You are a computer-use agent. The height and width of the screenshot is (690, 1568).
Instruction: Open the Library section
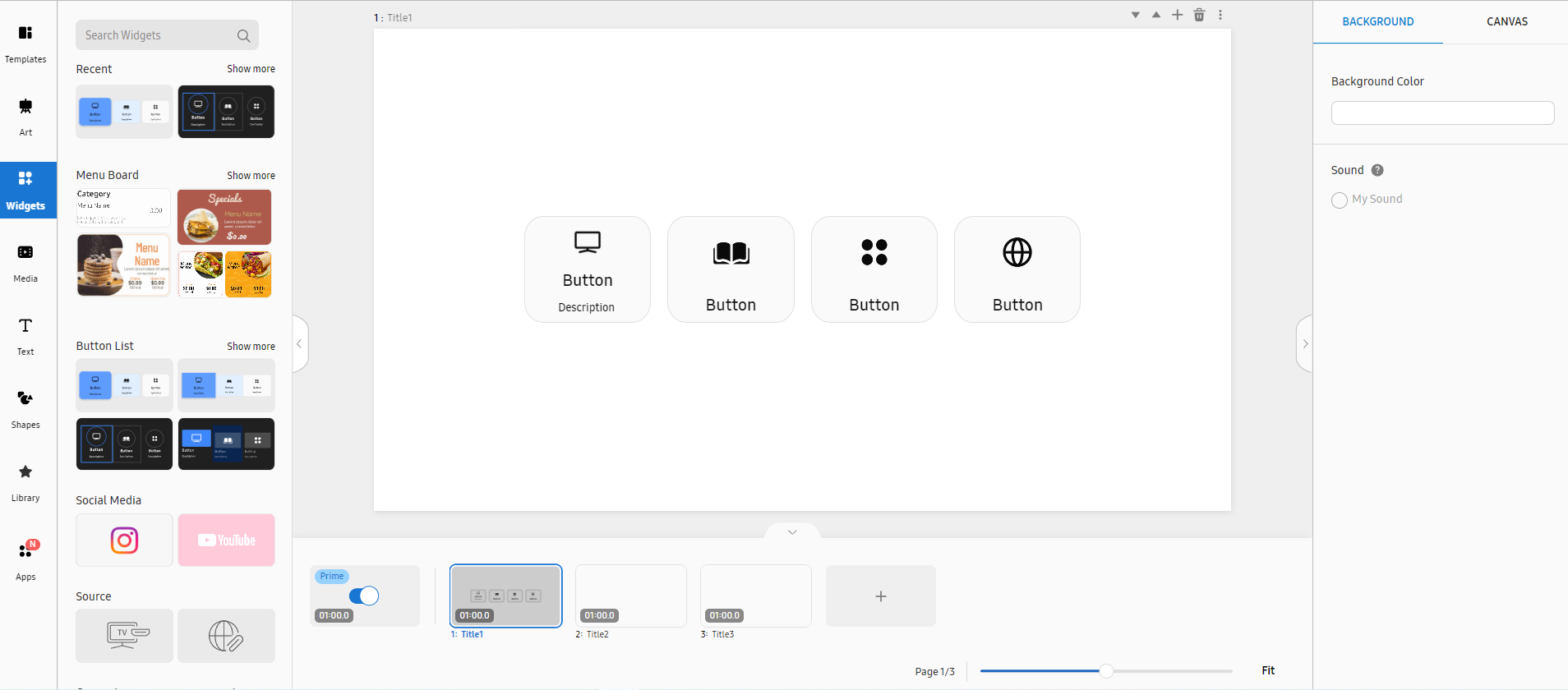click(x=25, y=482)
